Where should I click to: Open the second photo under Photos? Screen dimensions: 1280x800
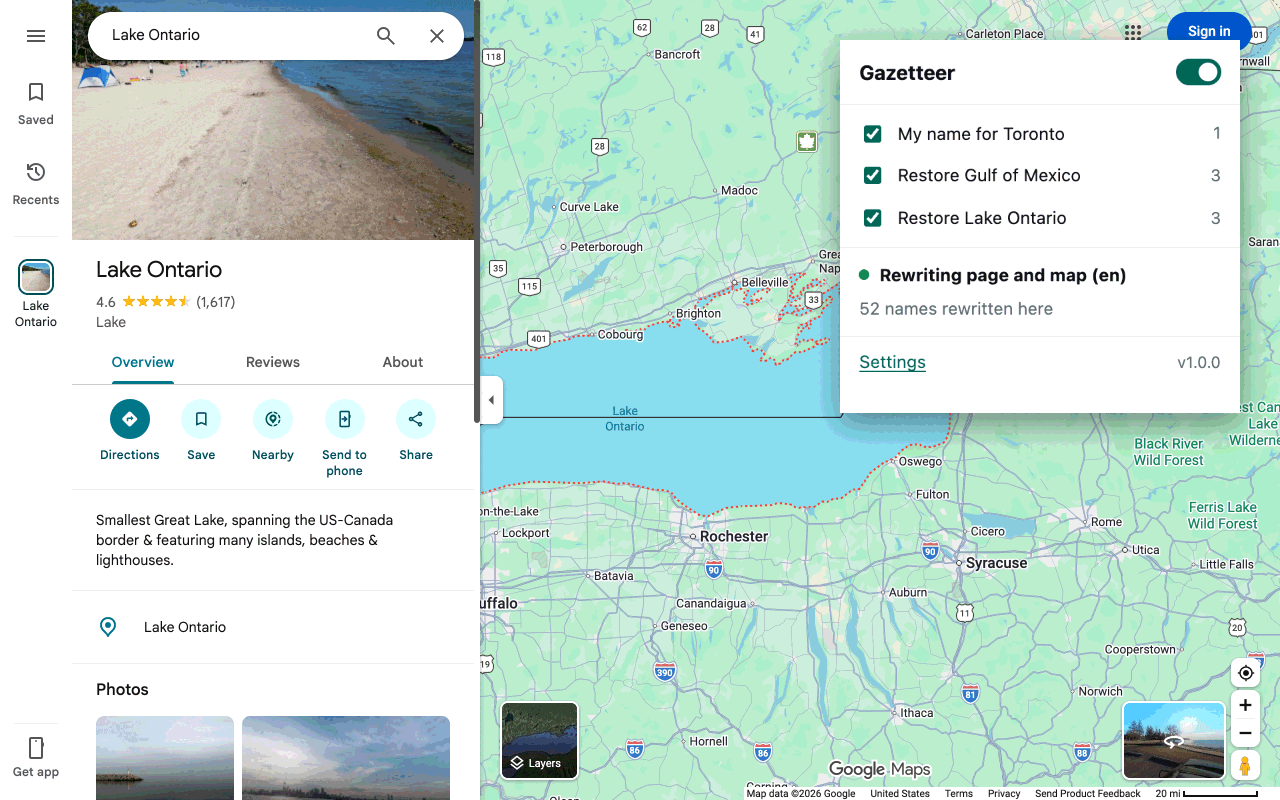pos(346,758)
